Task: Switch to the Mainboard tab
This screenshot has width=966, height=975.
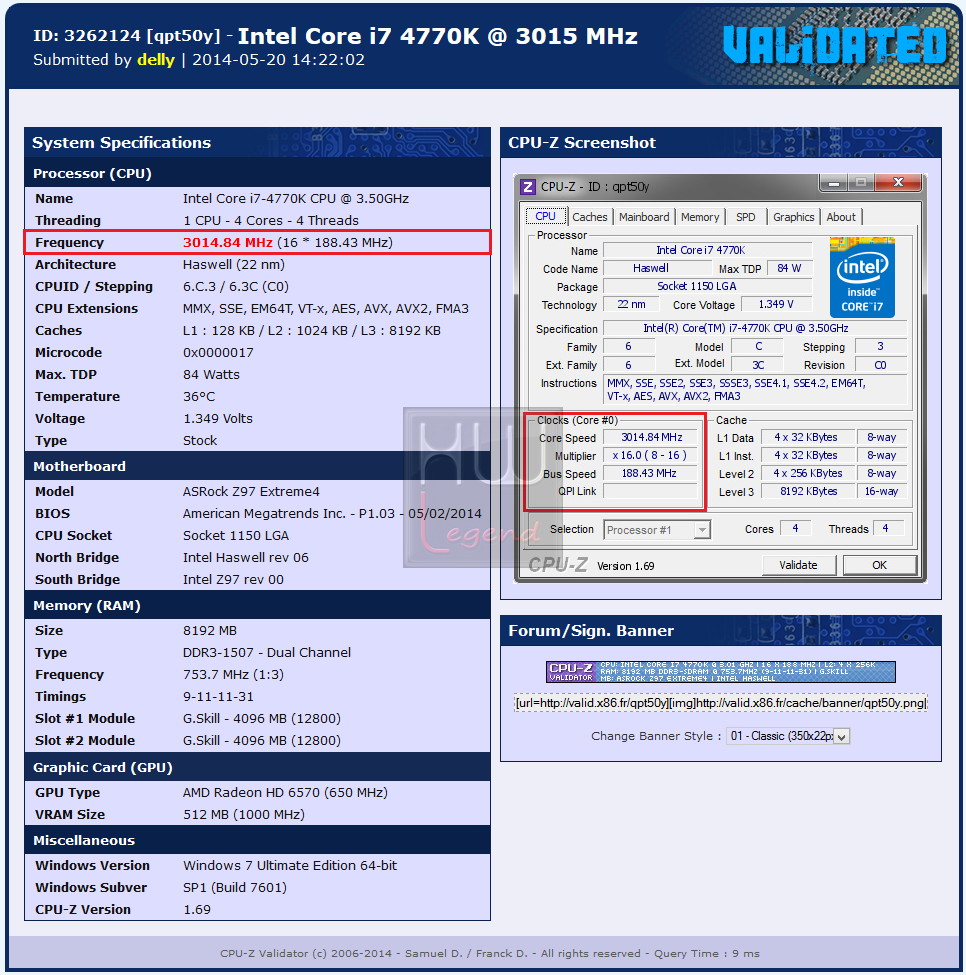Action: (x=644, y=217)
